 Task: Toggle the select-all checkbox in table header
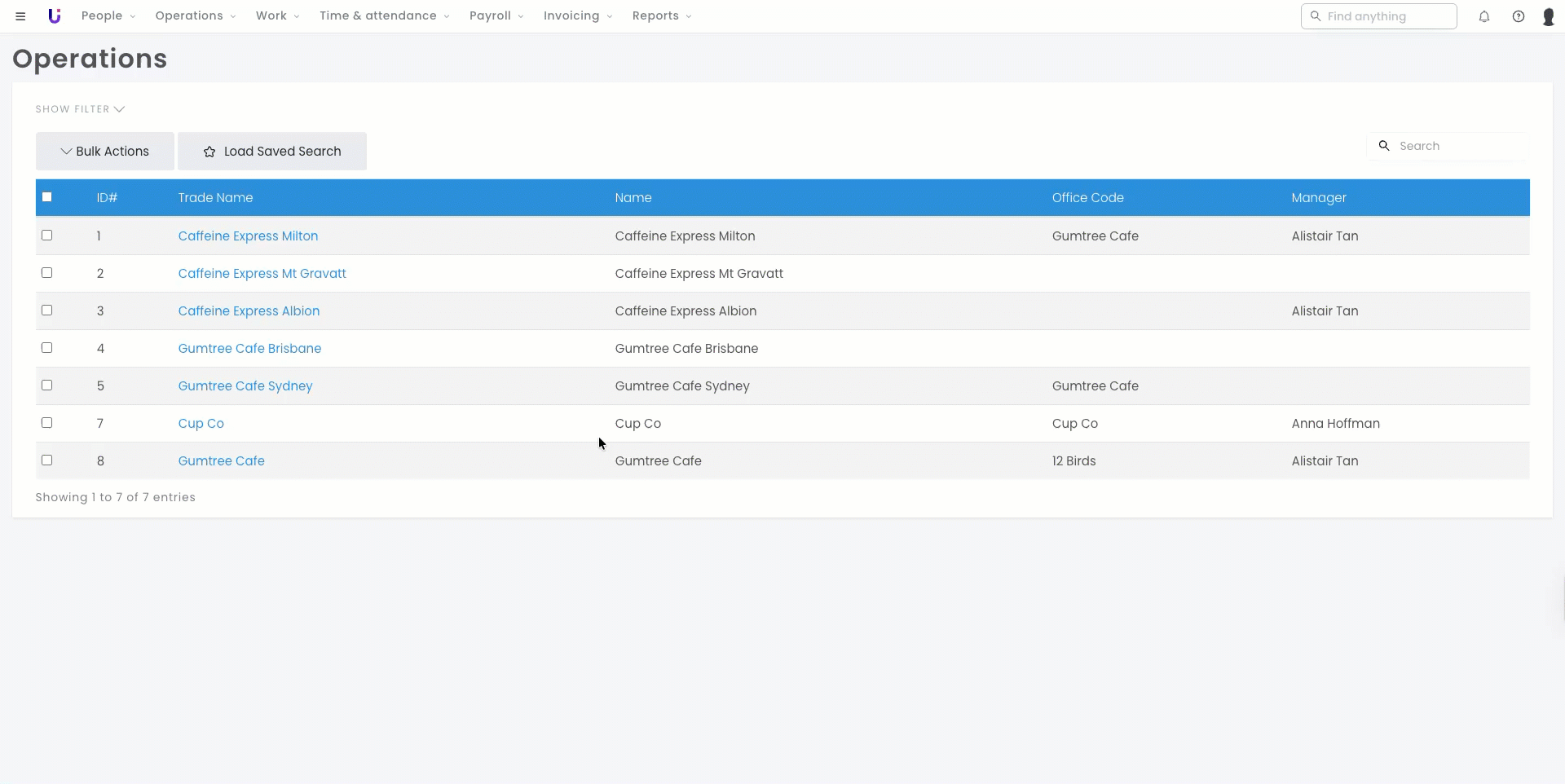[x=47, y=197]
